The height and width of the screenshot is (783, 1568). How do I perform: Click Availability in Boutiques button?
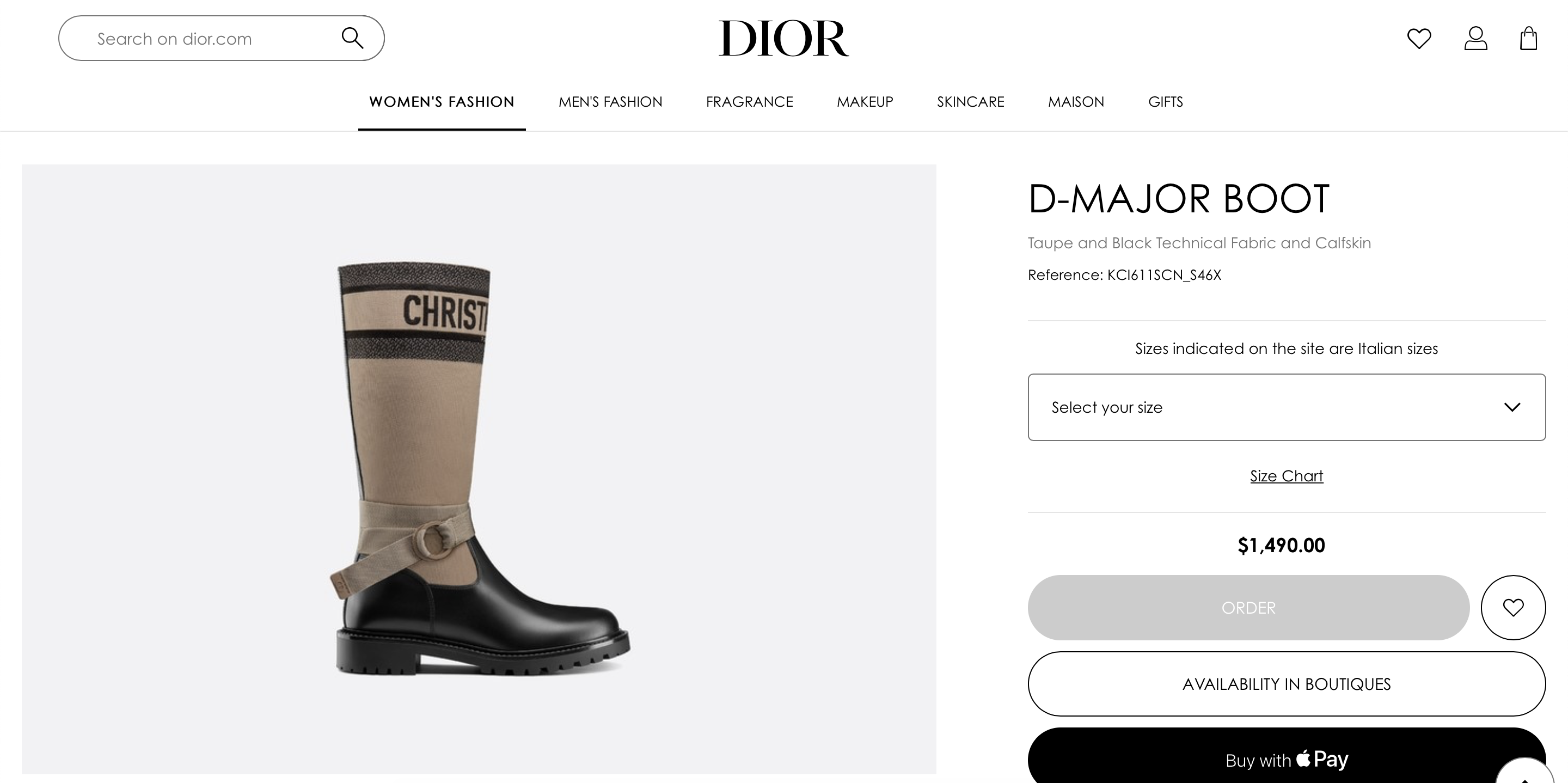1287,684
